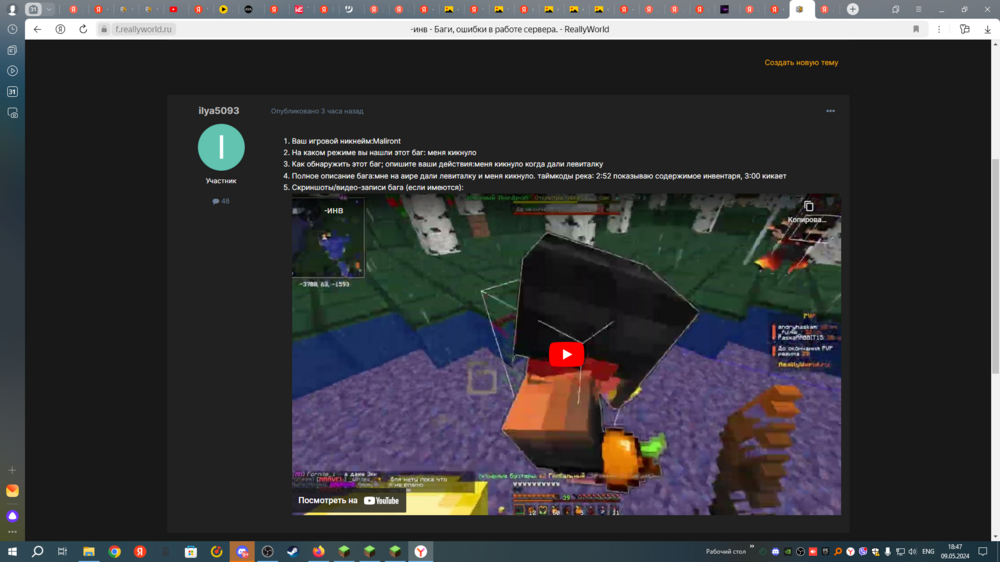Open post options three-dot menu
This screenshot has width=1000, height=562.
point(830,111)
